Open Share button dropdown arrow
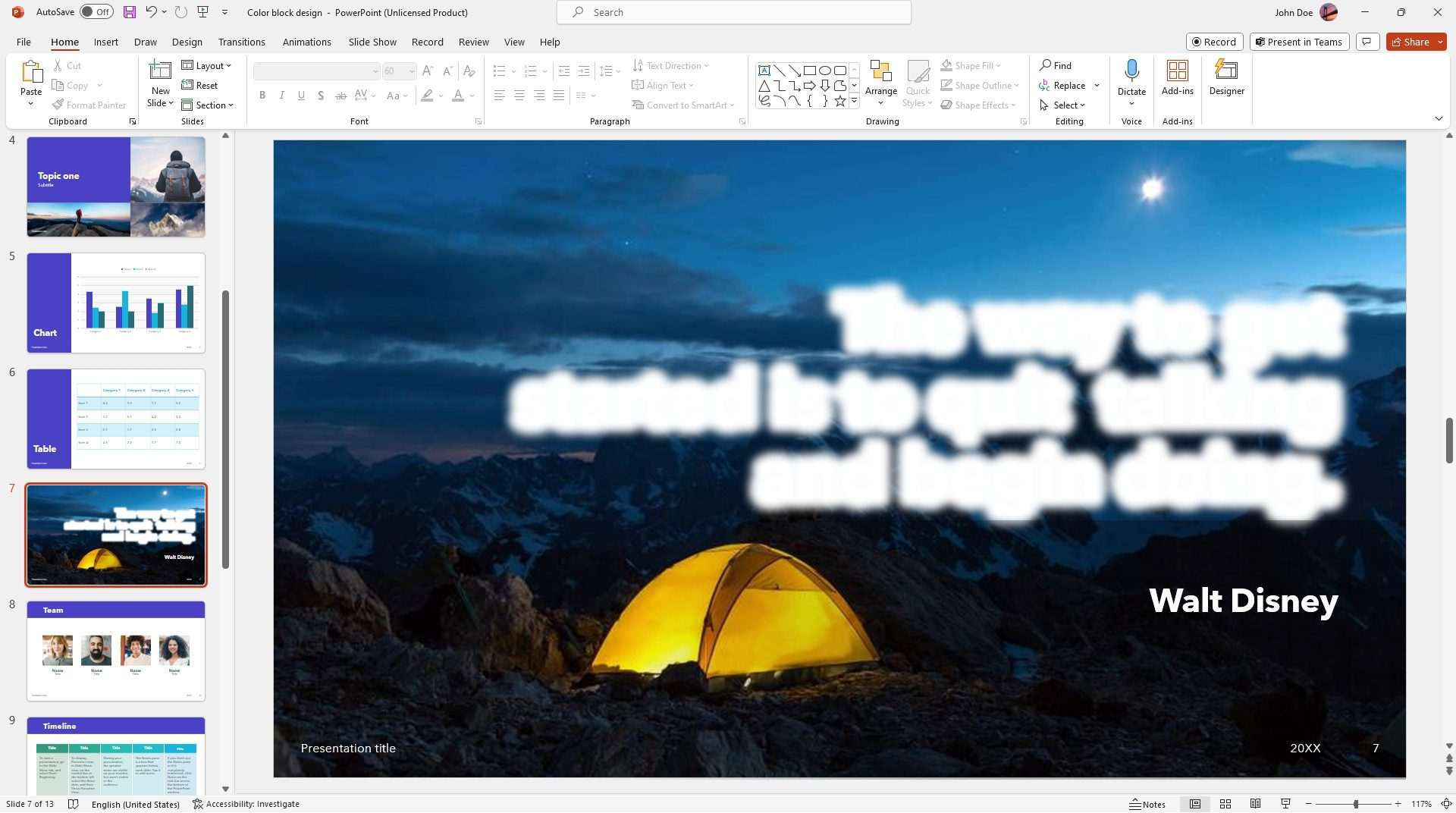This screenshot has height=813, width=1456. 1439,42
